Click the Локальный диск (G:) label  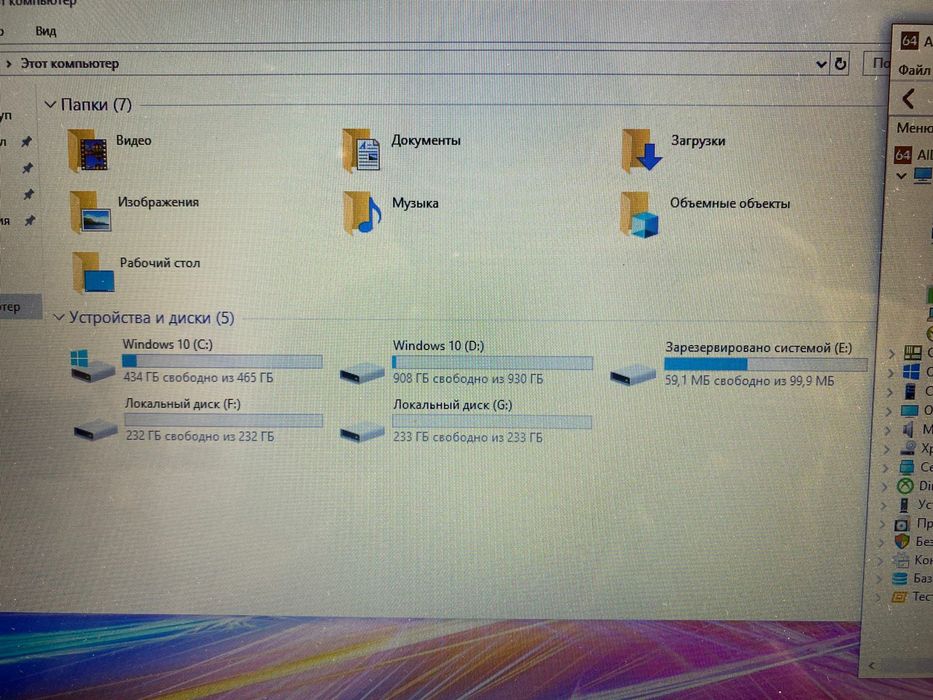452,405
